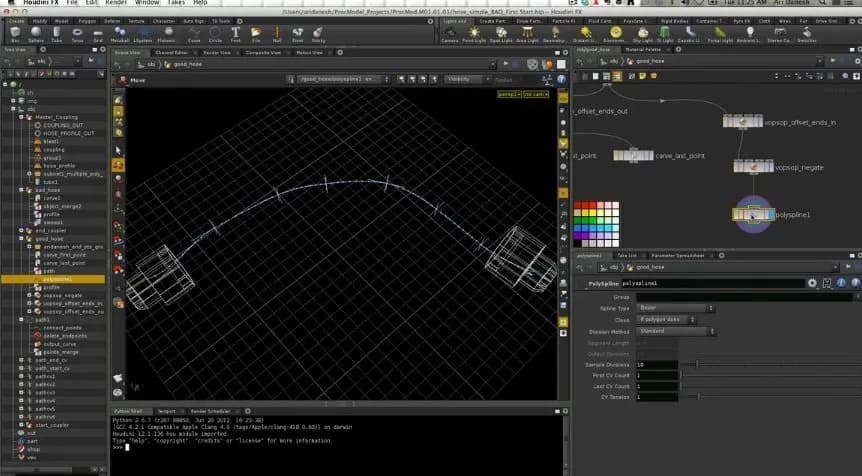Switch to the Composite View tab
Viewport: 862px width, 476px height.
coord(263,53)
